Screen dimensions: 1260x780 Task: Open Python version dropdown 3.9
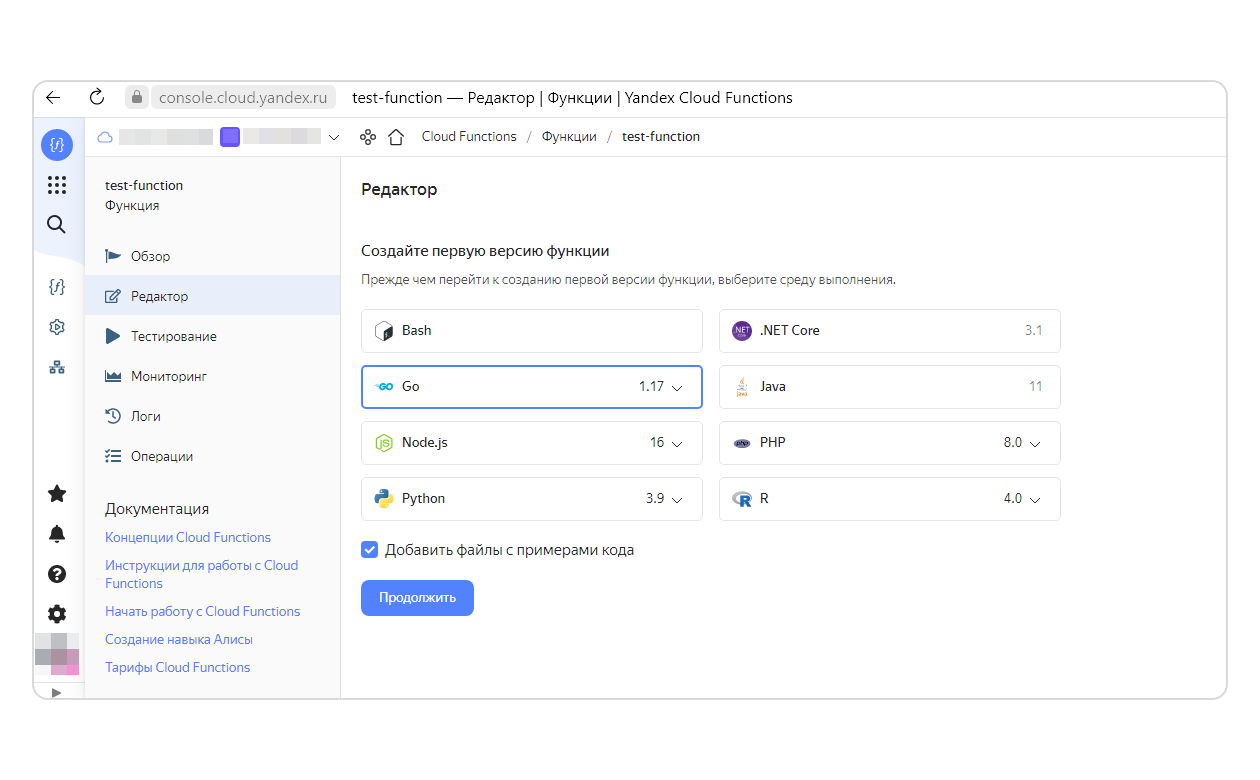click(x=664, y=499)
